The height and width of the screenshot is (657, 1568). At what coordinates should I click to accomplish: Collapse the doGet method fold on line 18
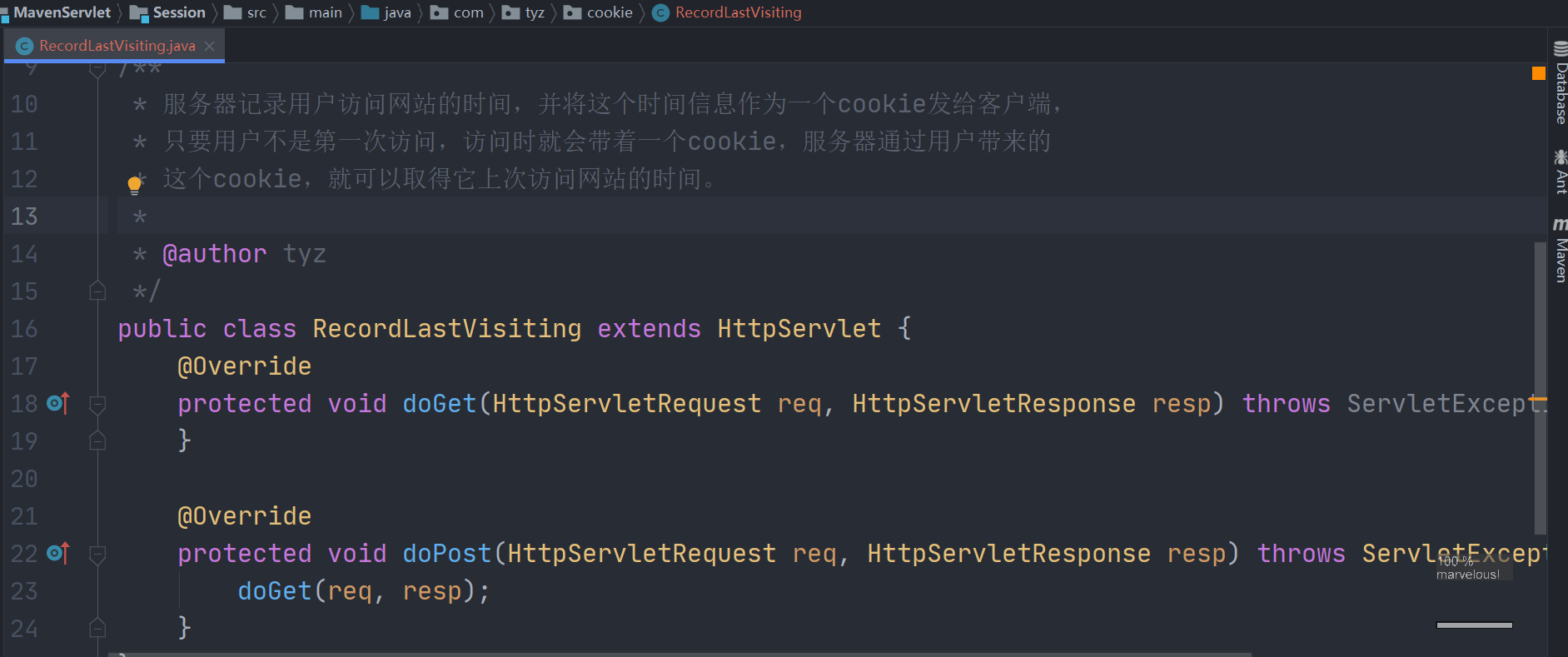[97, 404]
